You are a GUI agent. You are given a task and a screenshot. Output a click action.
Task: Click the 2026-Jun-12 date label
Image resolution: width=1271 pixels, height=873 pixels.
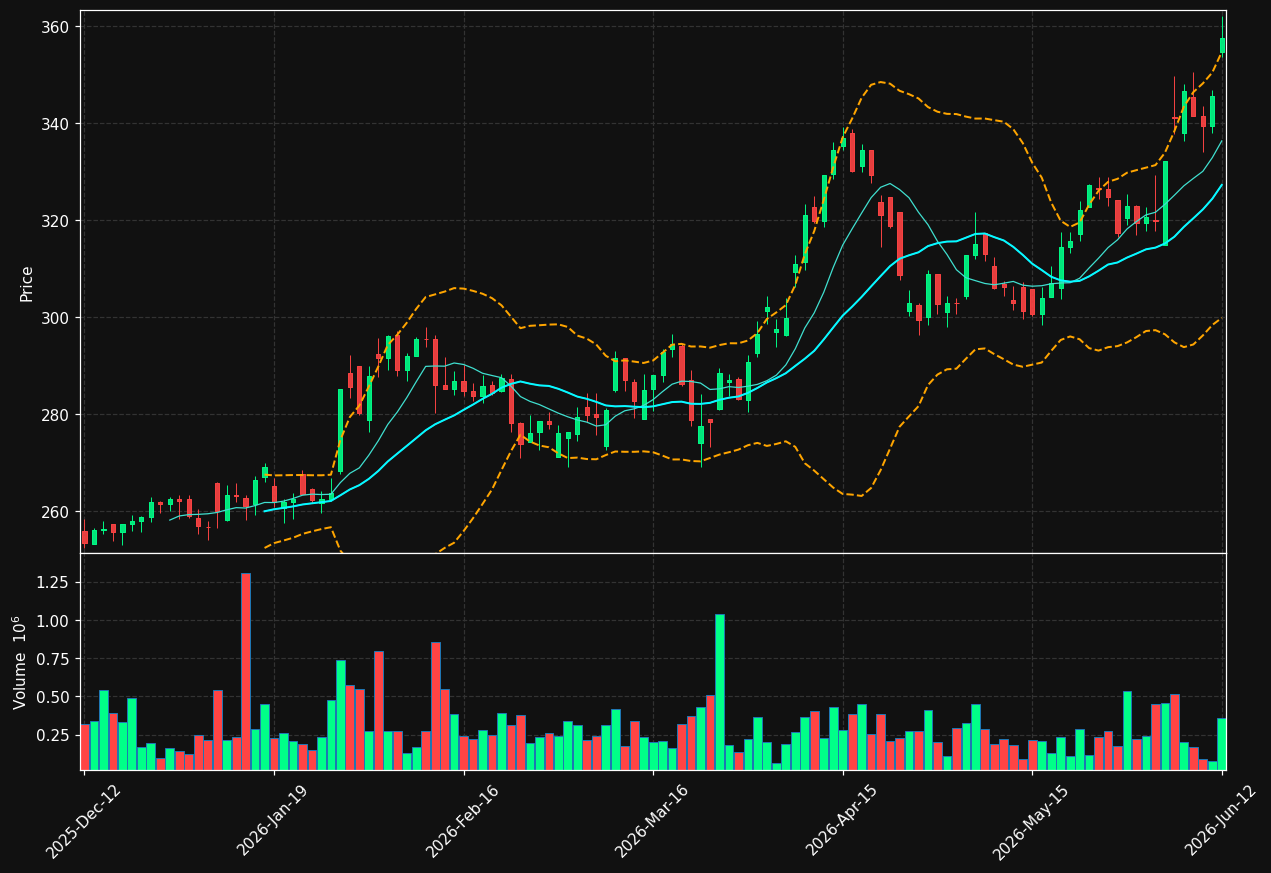click(1221, 820)
